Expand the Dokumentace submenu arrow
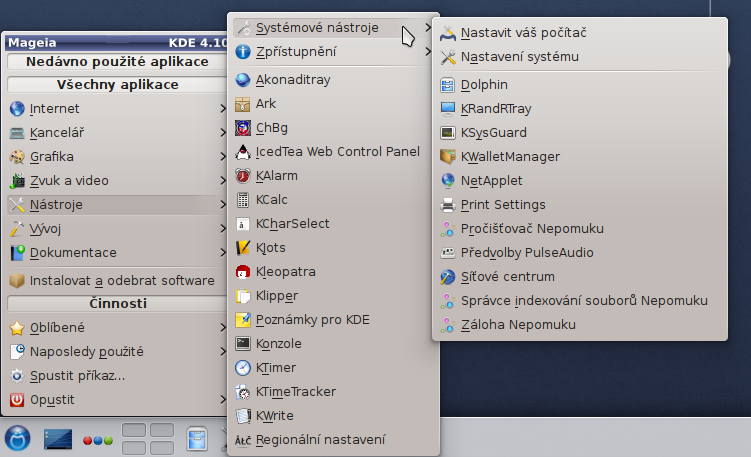751x457 pixels. click(223, 252)
